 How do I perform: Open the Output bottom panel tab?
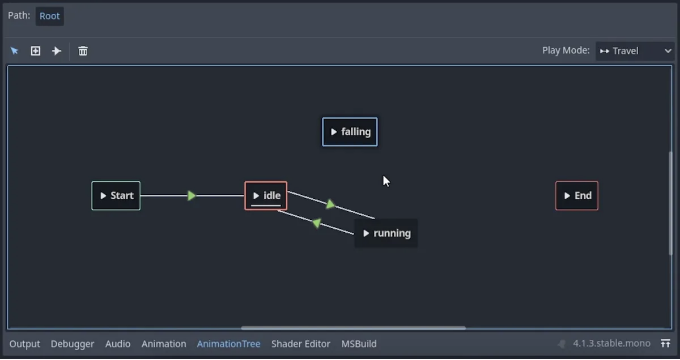point(25,344)
